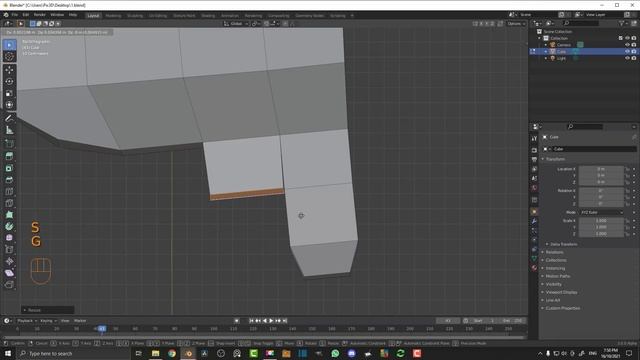The height and width of the screenshot is (360, 640).
Task: Select the Scale tool in toolbar
Action: (x=9, y=93)
